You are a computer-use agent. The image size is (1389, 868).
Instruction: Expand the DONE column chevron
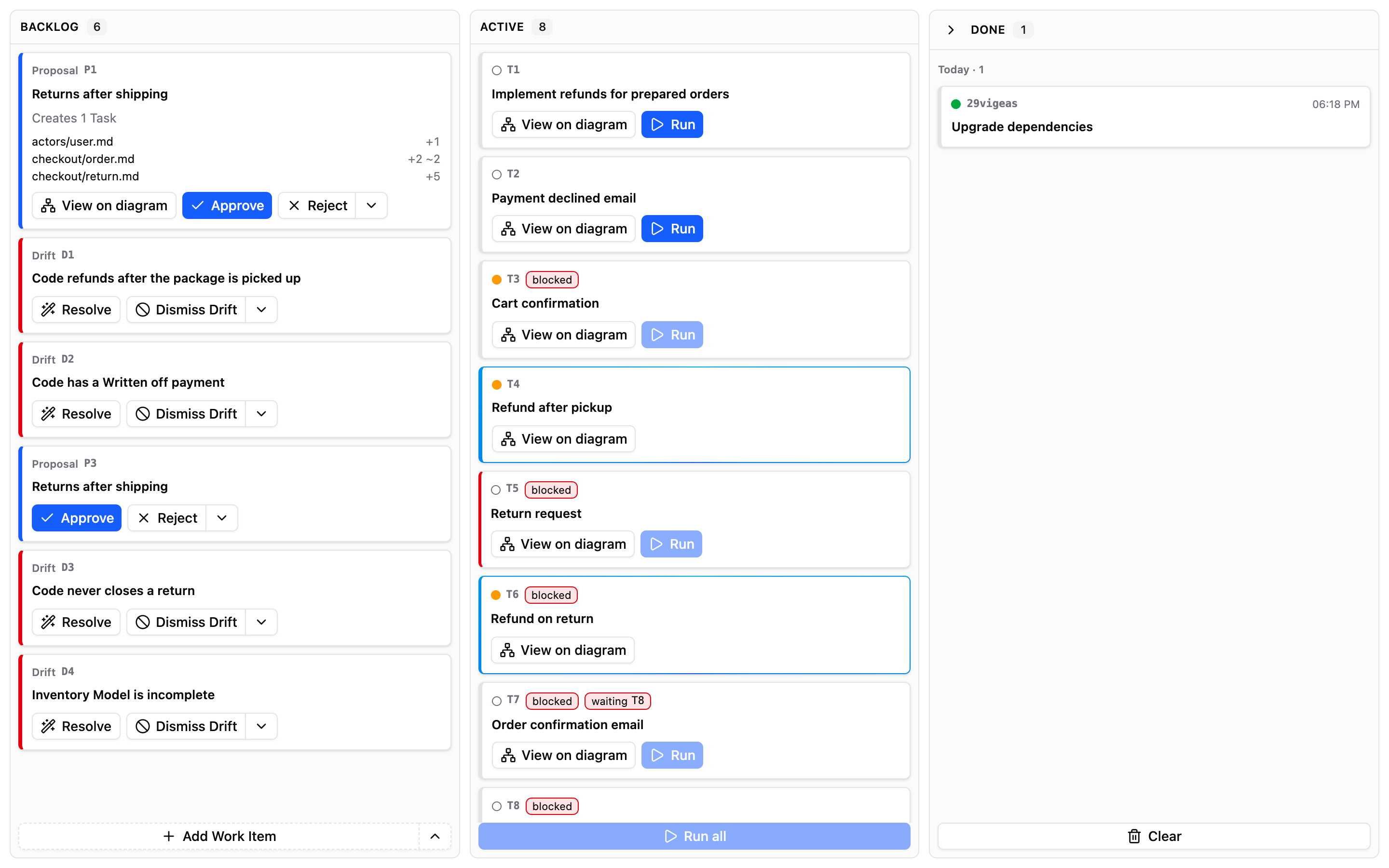tap(951, 30)
